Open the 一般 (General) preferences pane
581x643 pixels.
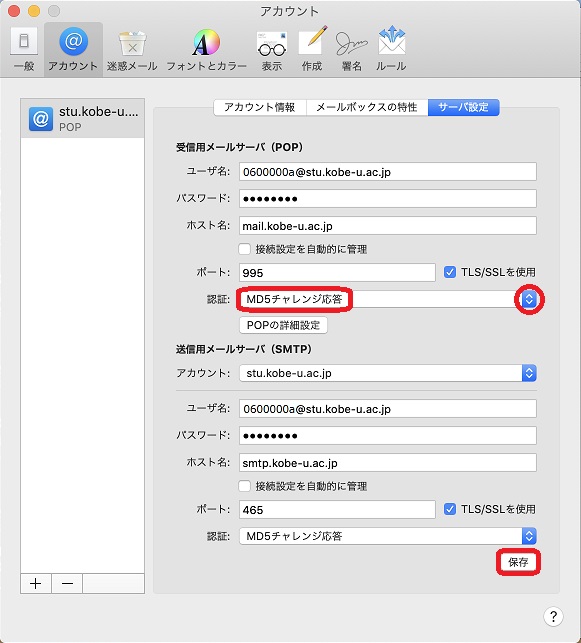pos(24,49)
